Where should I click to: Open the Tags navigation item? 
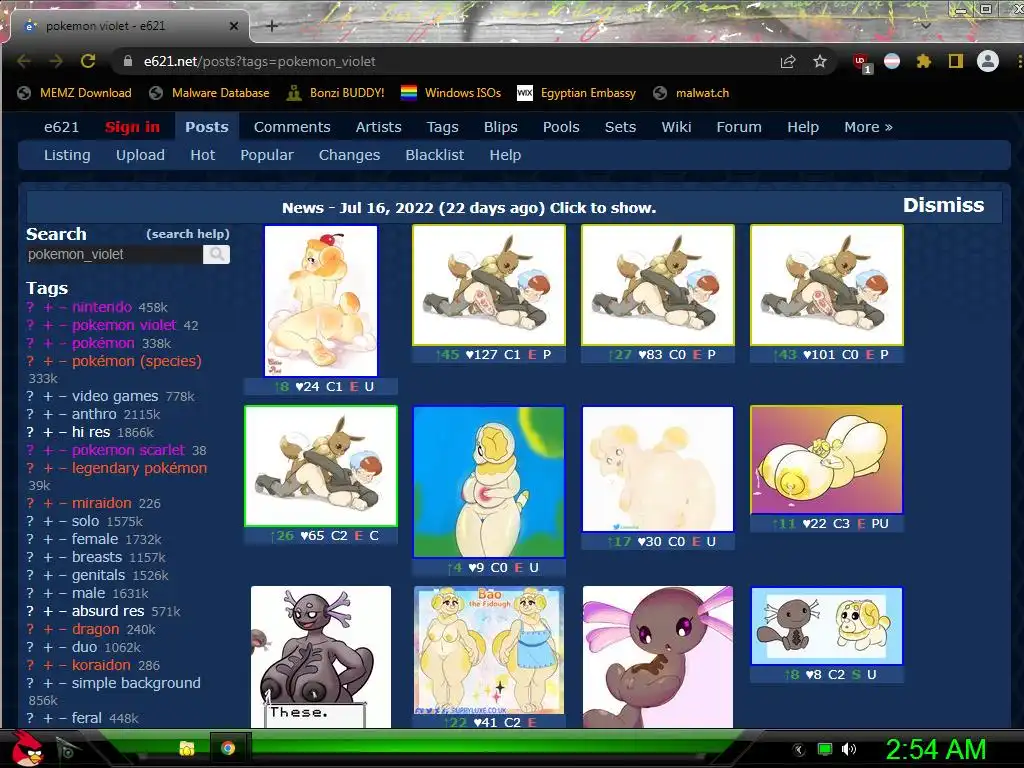point(442,127)
